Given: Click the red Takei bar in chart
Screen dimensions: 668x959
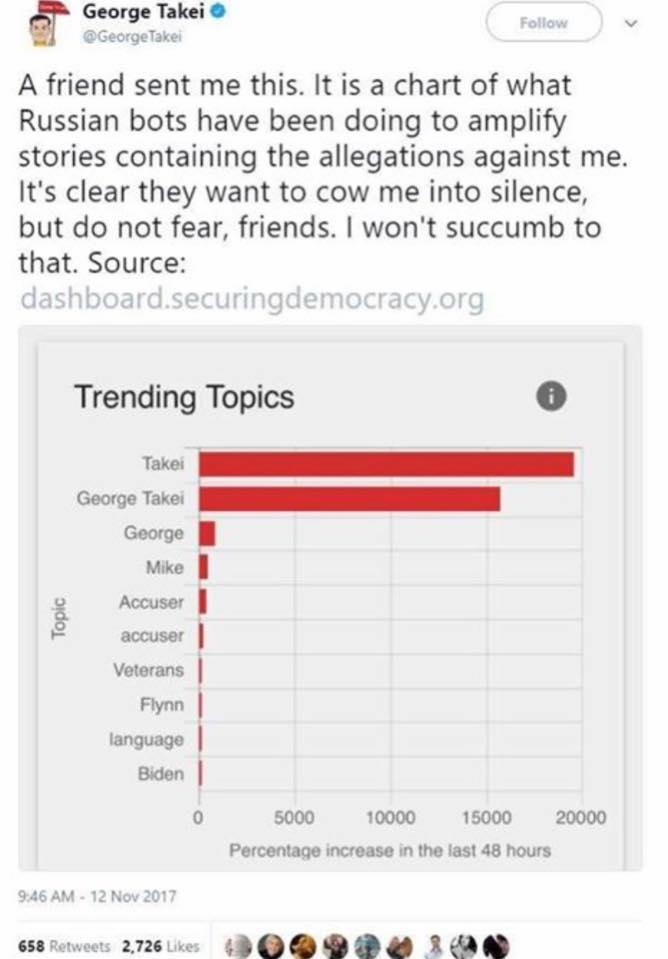Looking at the screenshot, I should pyautogui.click(x=387, y=464).
